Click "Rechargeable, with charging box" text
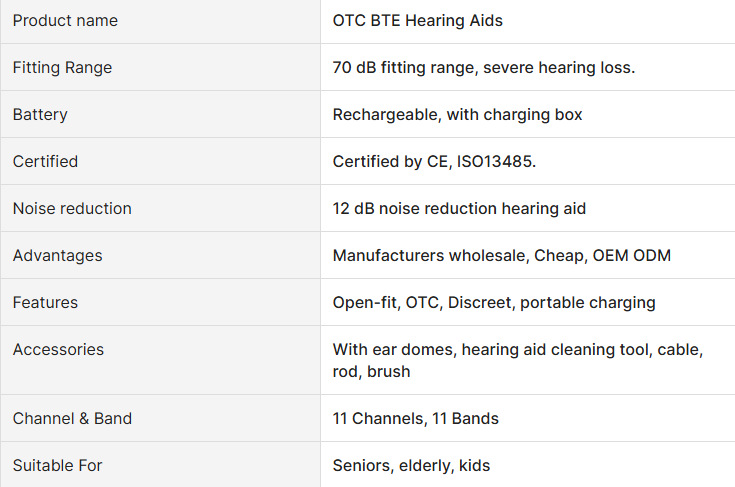Screen dimensions: 735x487 (x=457, y=115)
